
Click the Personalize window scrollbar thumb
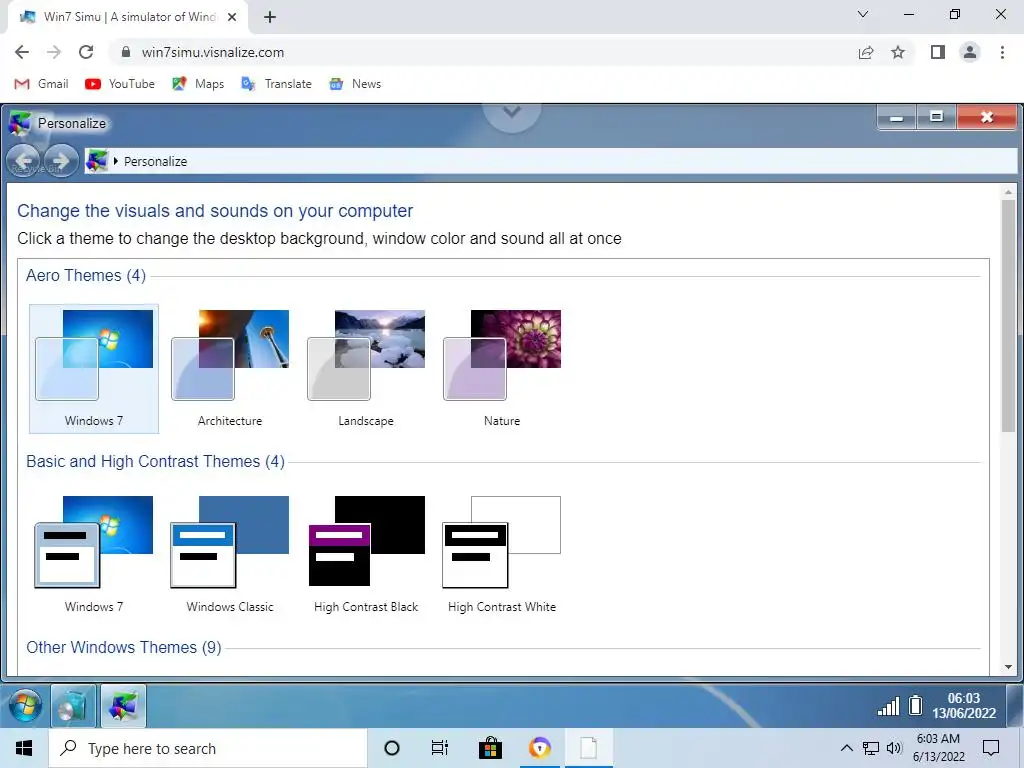tap(1008, 315)
